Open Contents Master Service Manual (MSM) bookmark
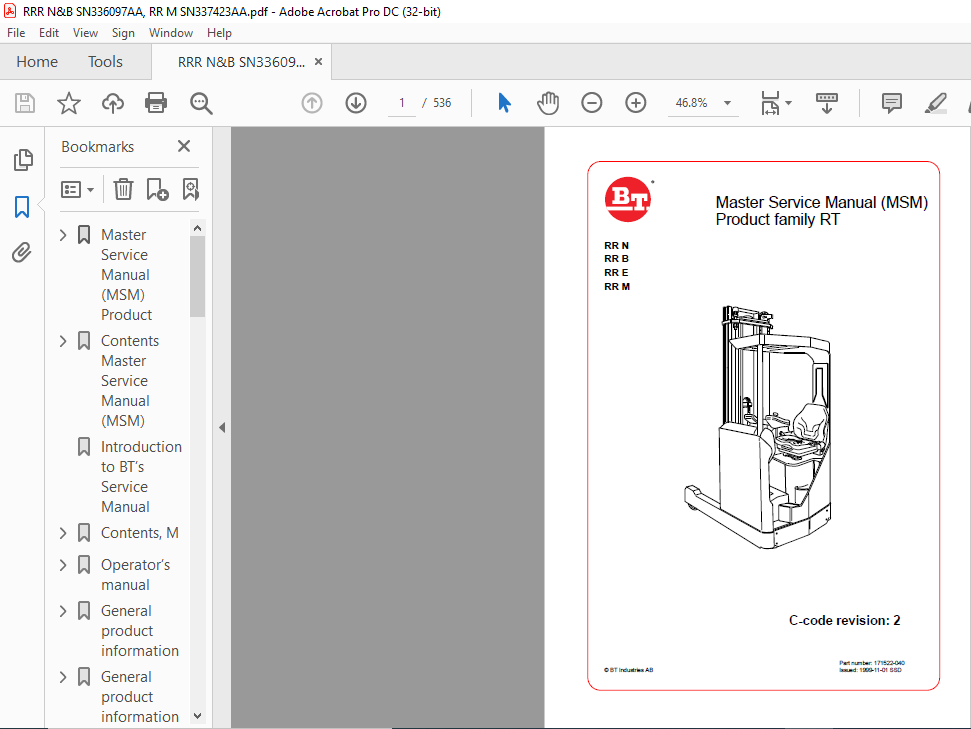971x729 pixels. (130, 380)
